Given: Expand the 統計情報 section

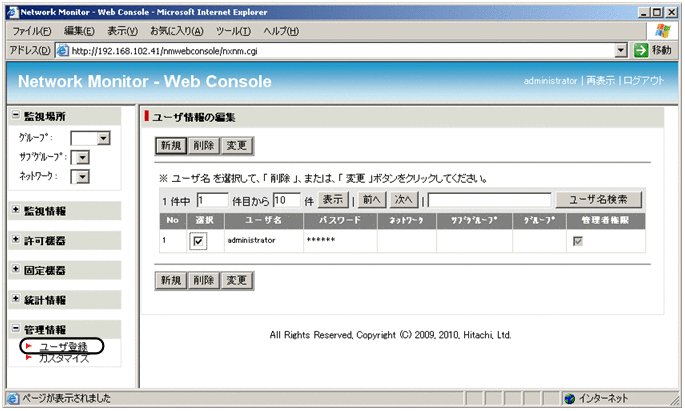Looking at the screenshot, I should tap(16, 299).
